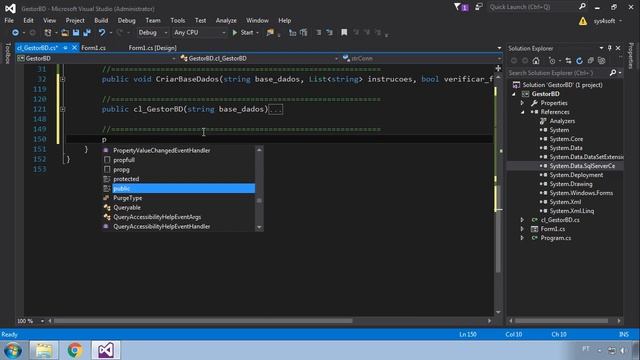The height and width of the screenshot is (360, 640).
Task: Click the yellow warning icon near account
Action: pos(583,21)
